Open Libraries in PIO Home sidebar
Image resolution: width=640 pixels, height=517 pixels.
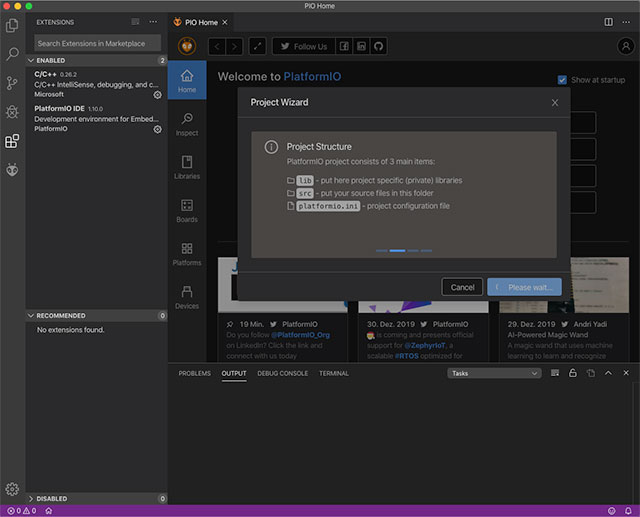[187, 167]
